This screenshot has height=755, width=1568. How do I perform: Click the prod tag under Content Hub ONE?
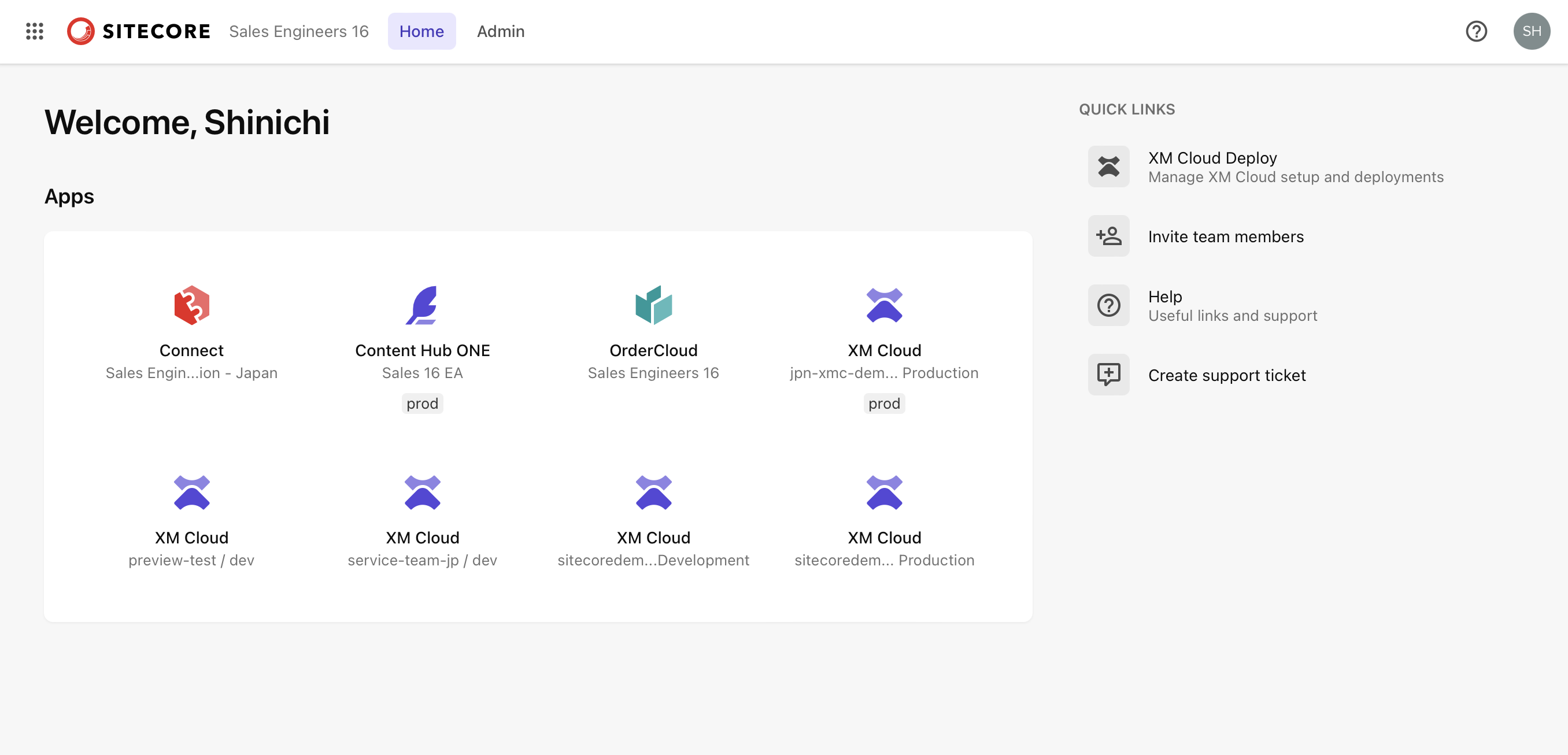click(x=423, y=404)
